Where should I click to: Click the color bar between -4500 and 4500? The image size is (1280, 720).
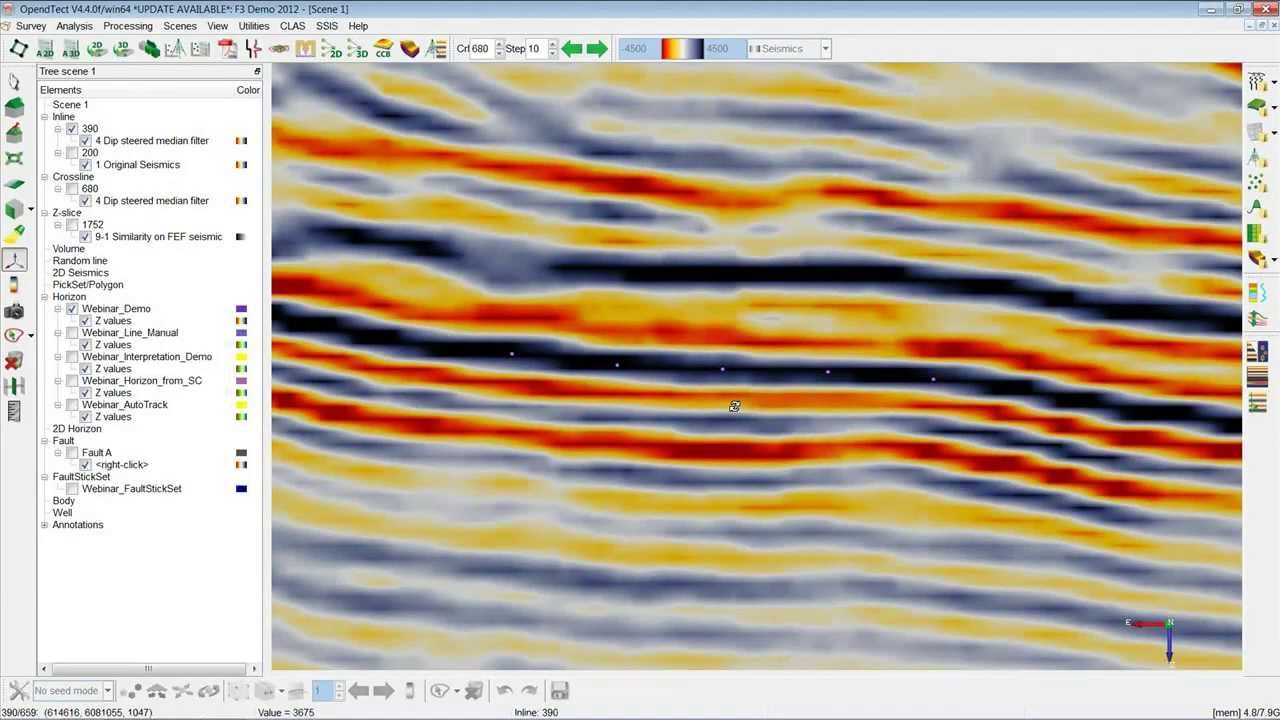coord(683,48)
